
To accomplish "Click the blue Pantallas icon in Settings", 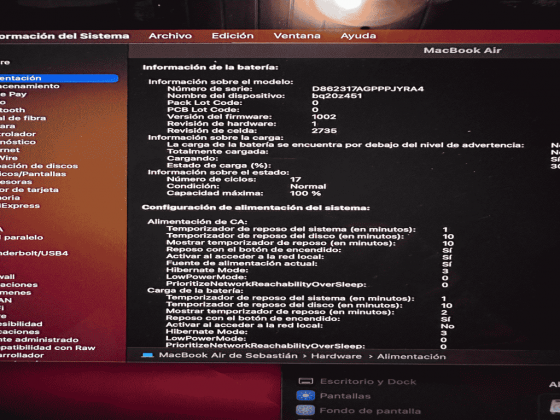I will 305,396.
